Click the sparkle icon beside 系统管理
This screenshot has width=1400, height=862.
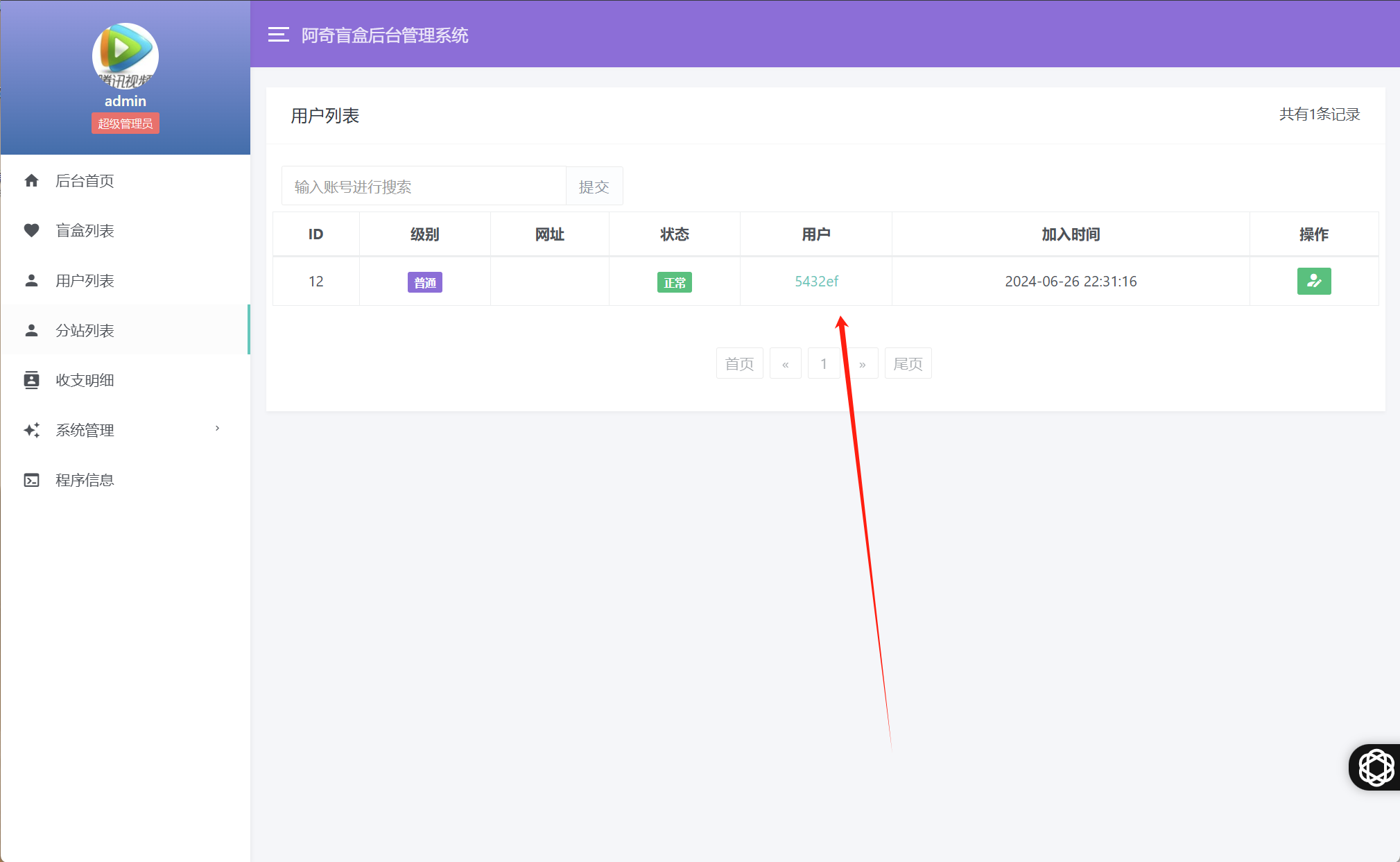31,430
